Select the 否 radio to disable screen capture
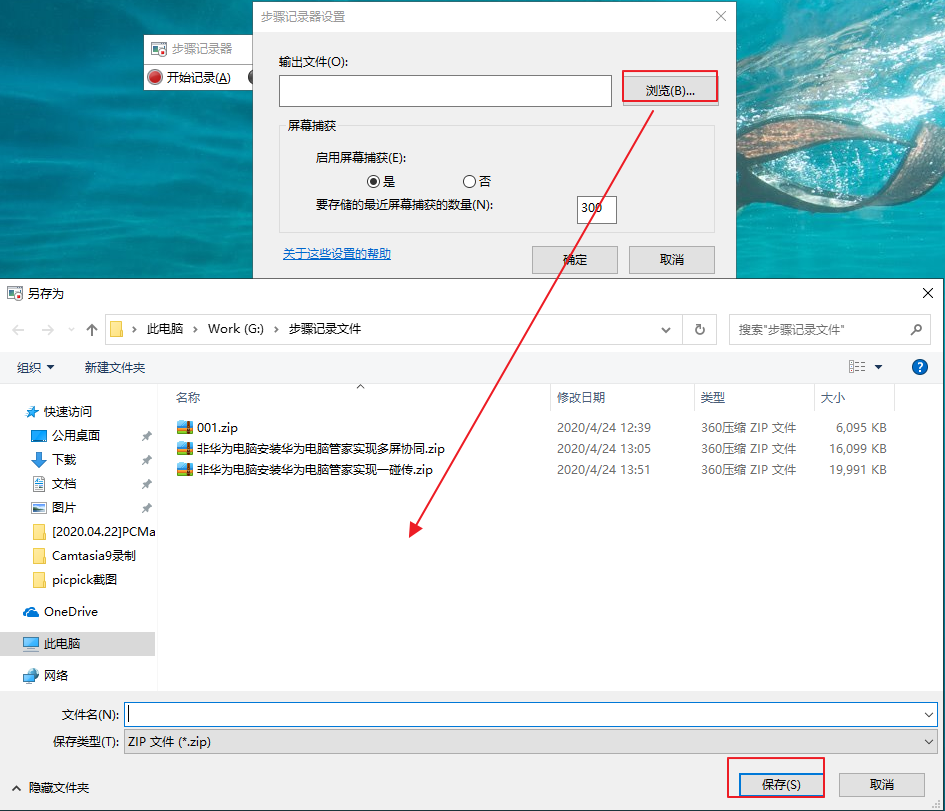The width and height of the screenshot is (945, 811). point(468,181)
